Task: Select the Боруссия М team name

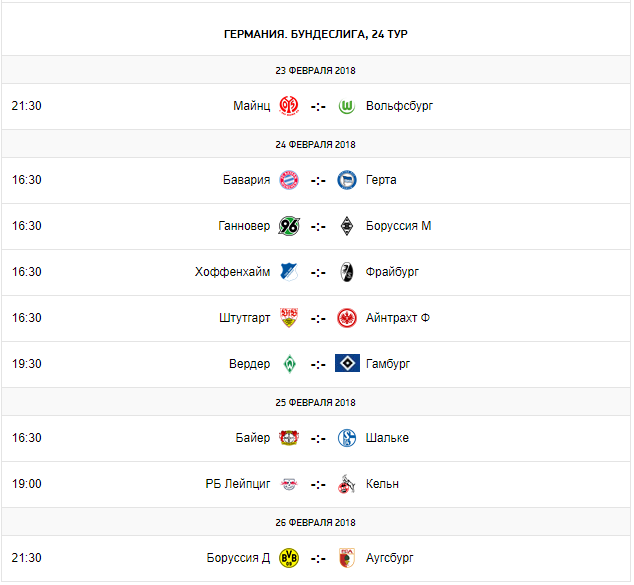Action: (399, 226)
